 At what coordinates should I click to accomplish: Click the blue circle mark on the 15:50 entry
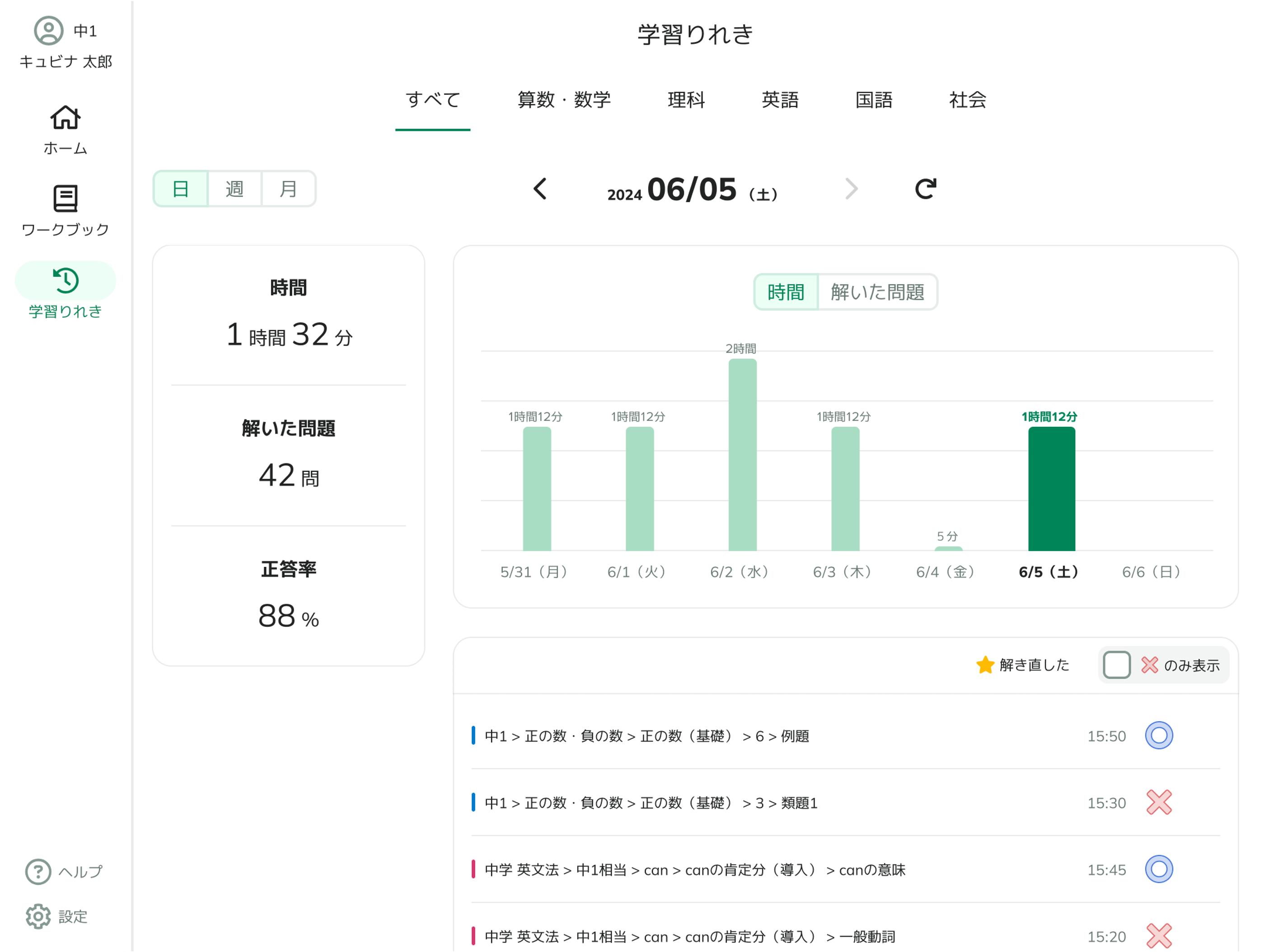pyautogui.click(x=1159, y=735)
